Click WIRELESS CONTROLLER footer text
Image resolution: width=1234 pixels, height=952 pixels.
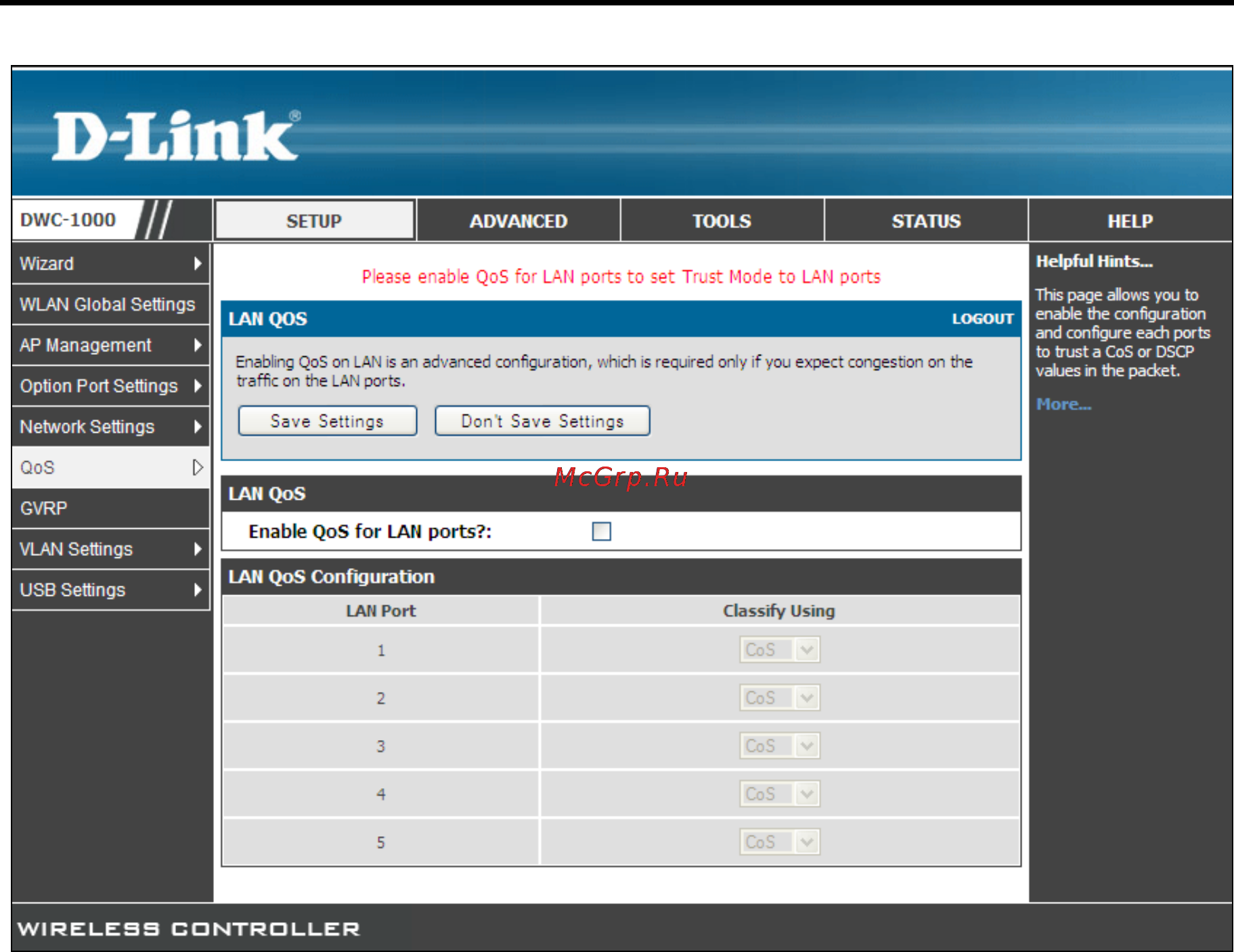click(x=189, y=929)
